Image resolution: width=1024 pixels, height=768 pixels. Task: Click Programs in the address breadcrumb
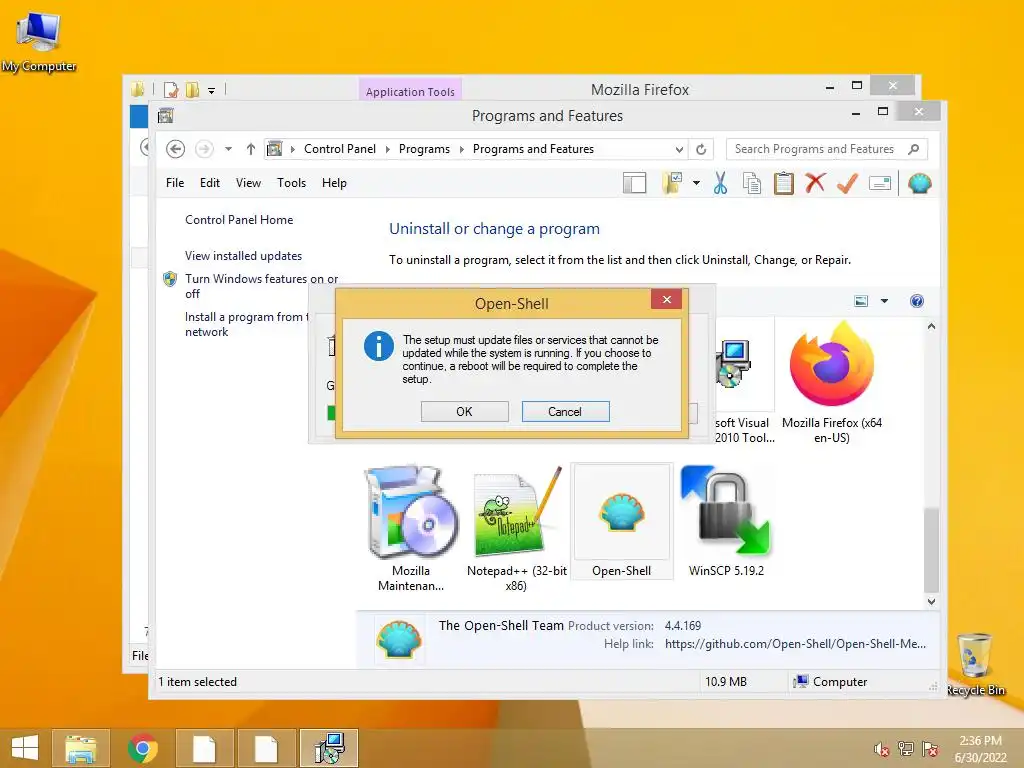(424, 149)
